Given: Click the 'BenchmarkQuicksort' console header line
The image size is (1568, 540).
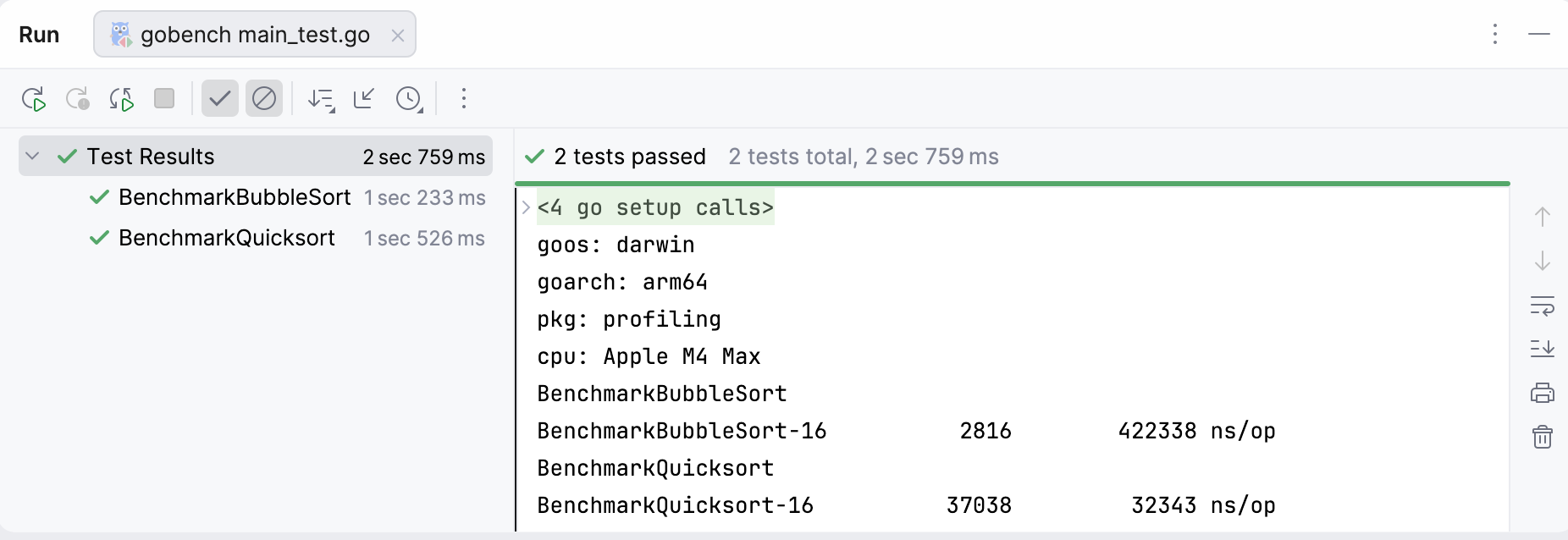Looking at the screenshot, I should pyautogui.click(x=655, y=468).
